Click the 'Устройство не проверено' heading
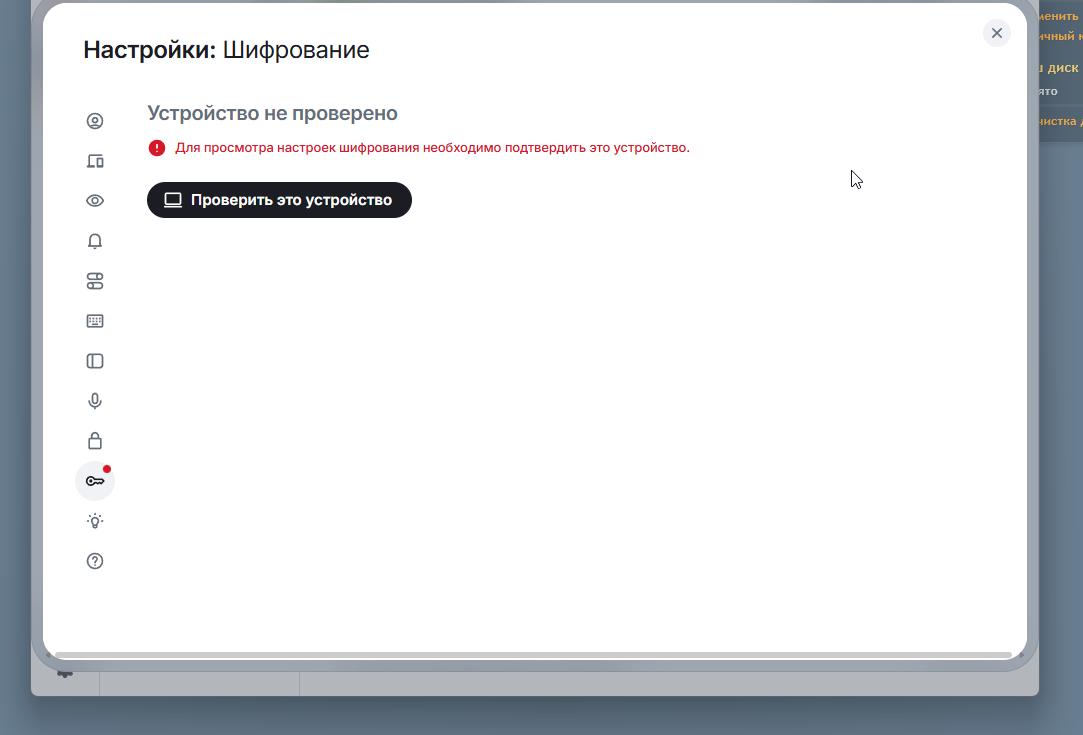Viewport: 1083px width, 735px height. 272,113
